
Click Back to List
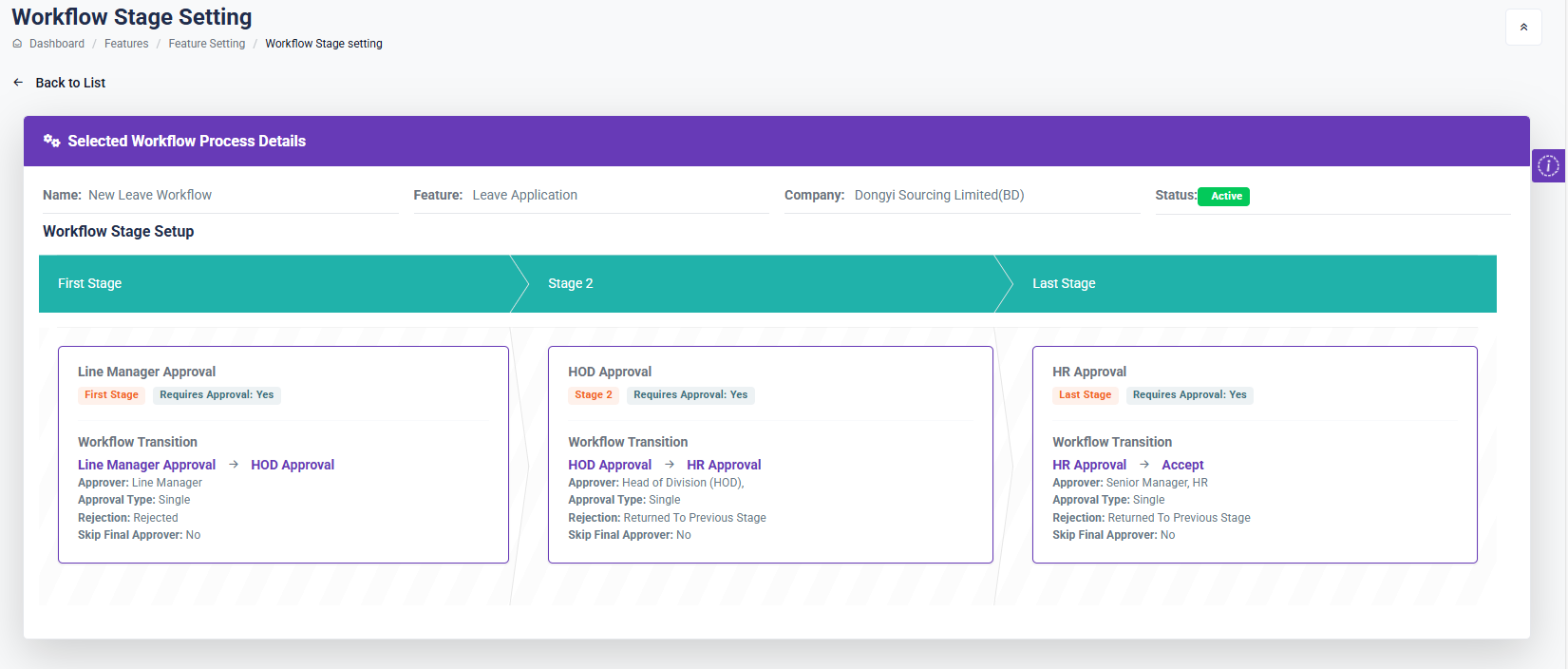tap(70, 83)
